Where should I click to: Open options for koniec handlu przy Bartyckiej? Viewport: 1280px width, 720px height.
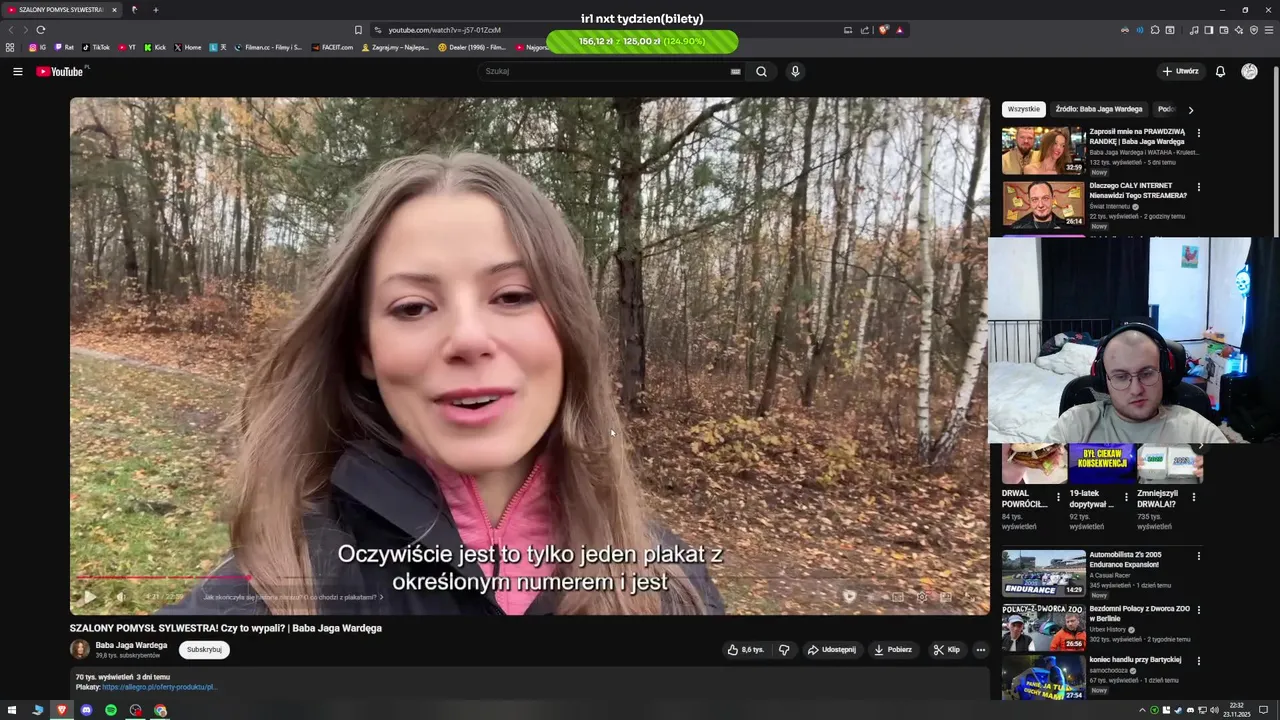[1199, 662]
